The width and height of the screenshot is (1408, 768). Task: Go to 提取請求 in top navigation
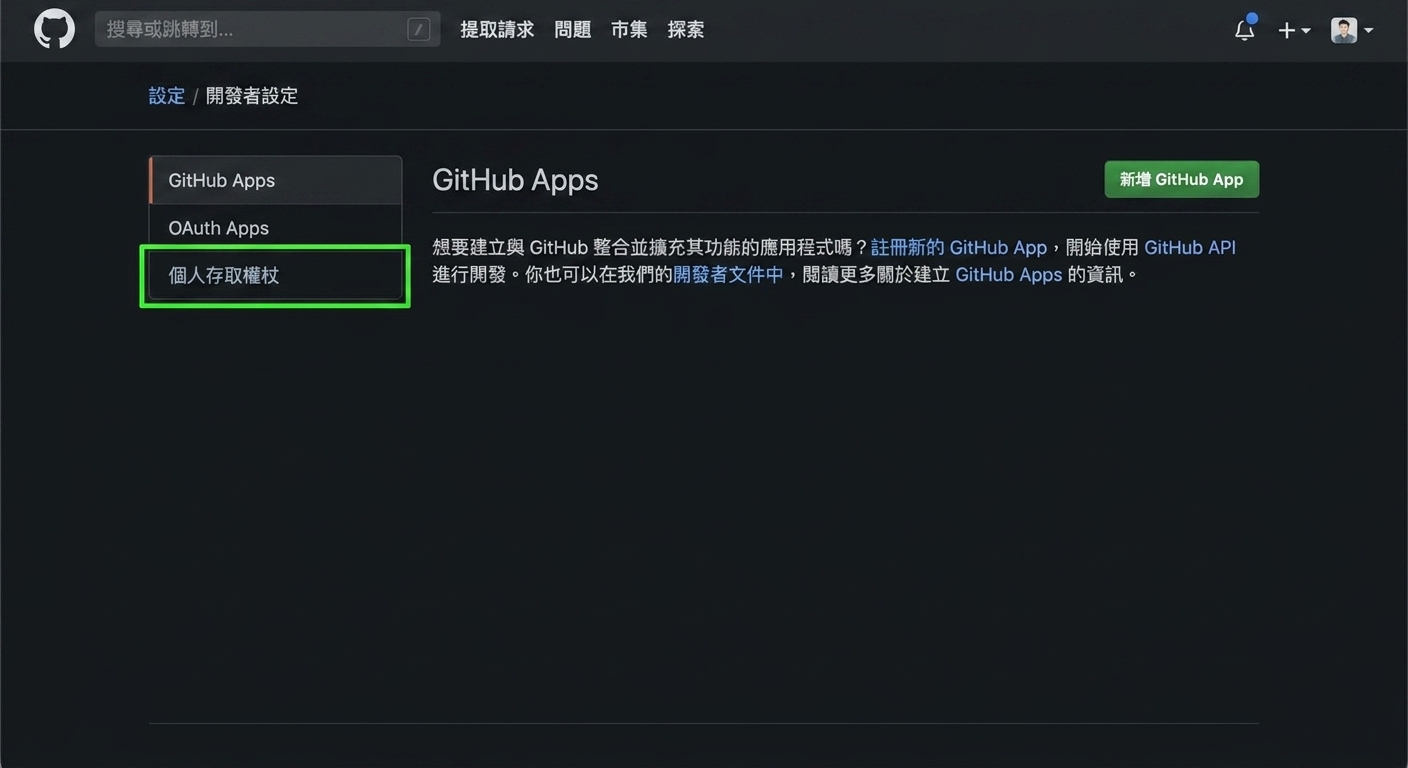pyautogui.click(x=497, y=30)
